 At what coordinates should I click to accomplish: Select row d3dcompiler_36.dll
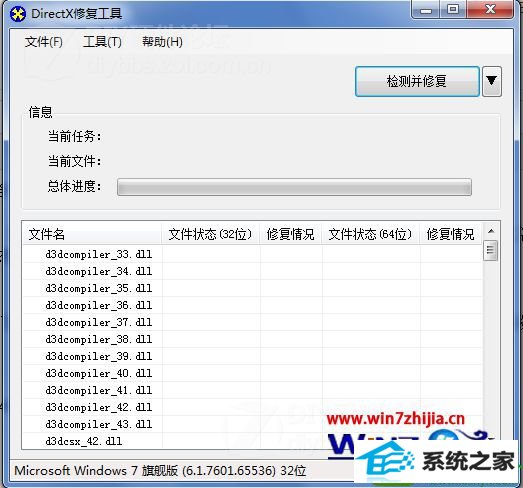coord(252,305)
